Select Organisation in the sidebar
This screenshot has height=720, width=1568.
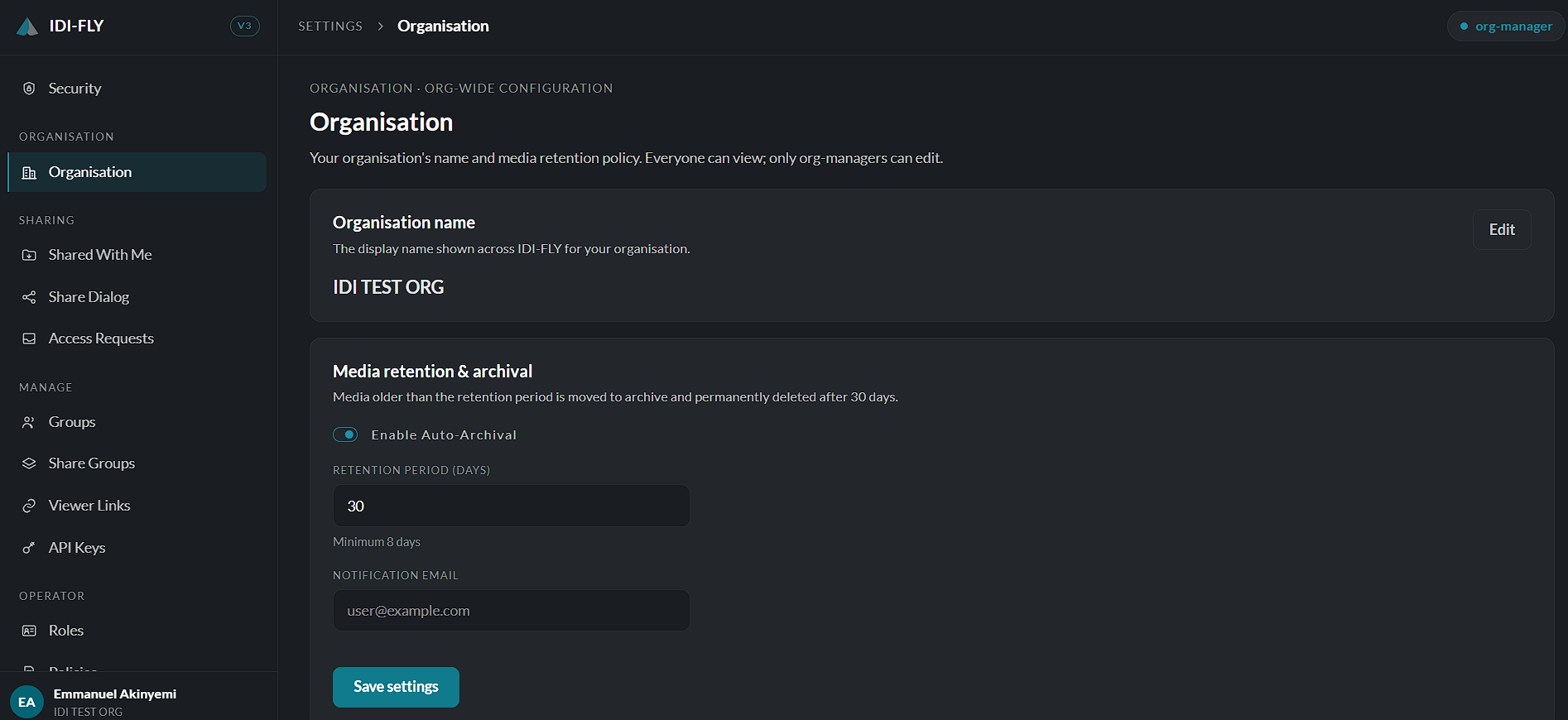[137, 172]
